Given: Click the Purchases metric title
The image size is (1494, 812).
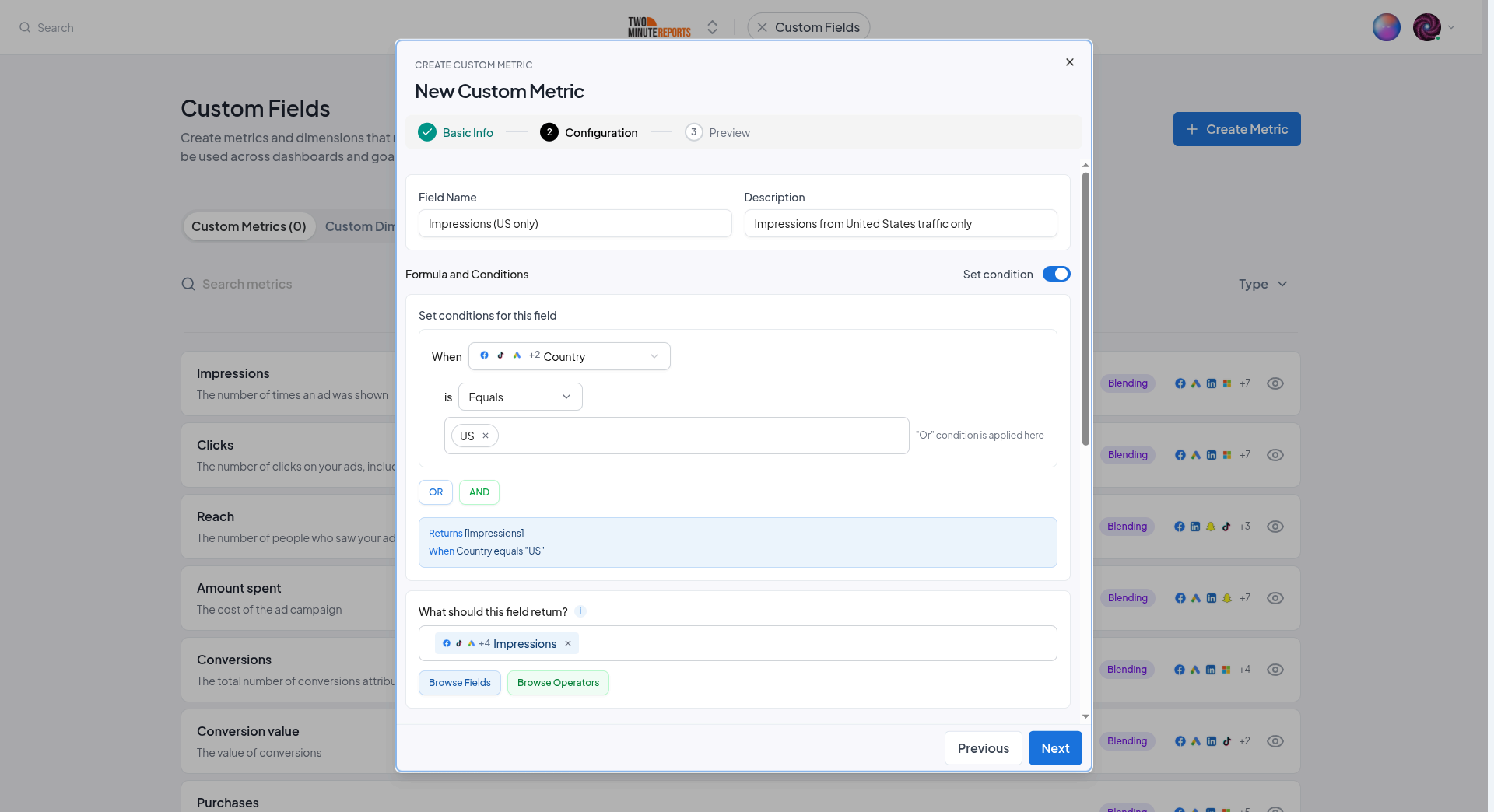Looking at the screenshot, I should pos(228,803).
